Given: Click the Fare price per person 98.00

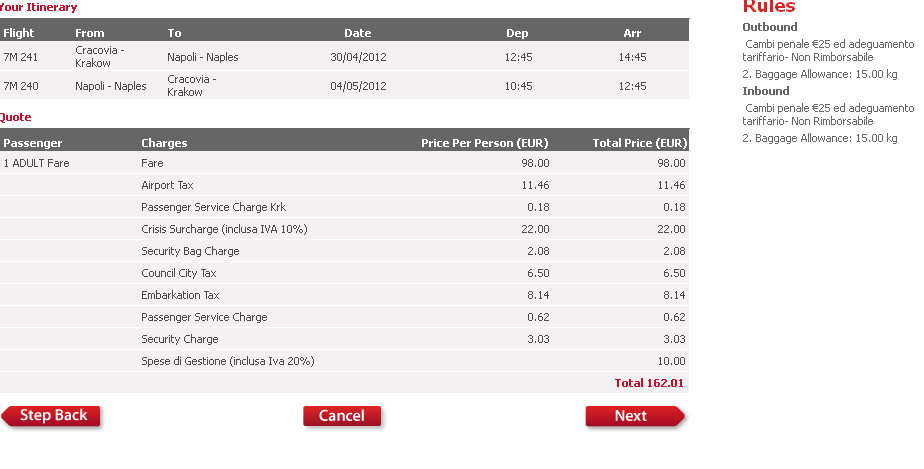Looking at the screenshot, I should tap(535, 163).
